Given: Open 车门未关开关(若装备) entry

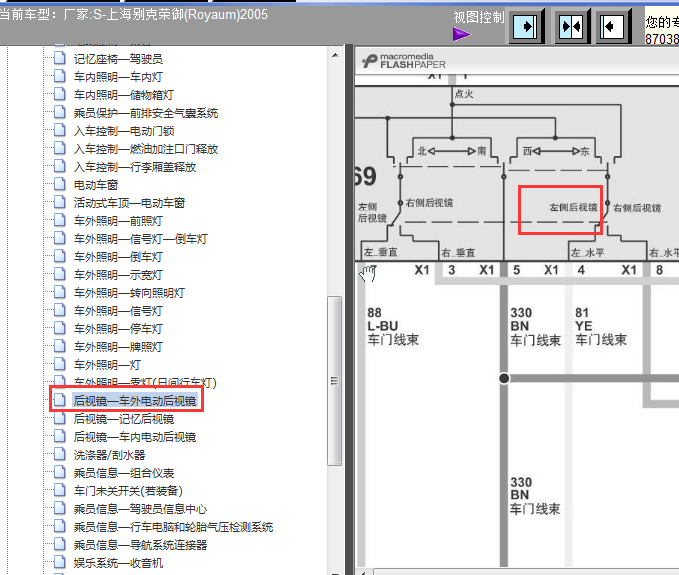Looking at the screenshot, I should tap(128, 491).
